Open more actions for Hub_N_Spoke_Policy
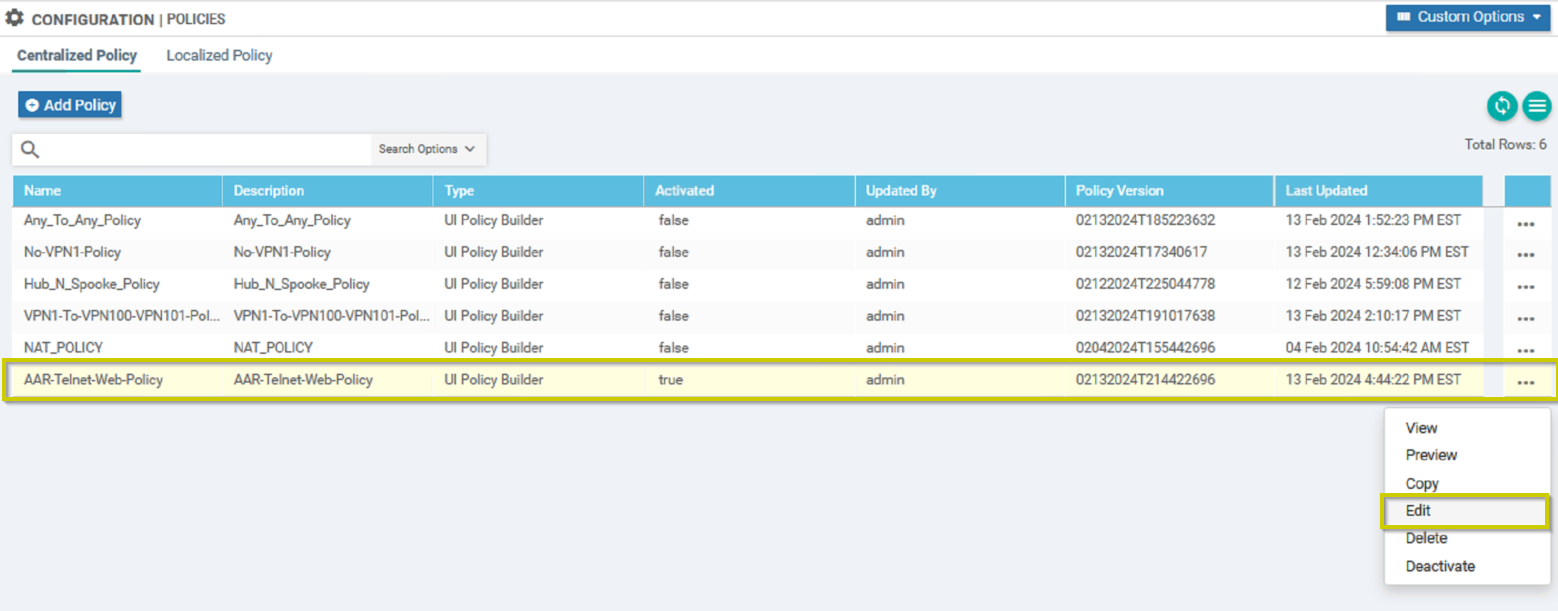Screen dimensions: 1558x611 tap(1526, 287)
